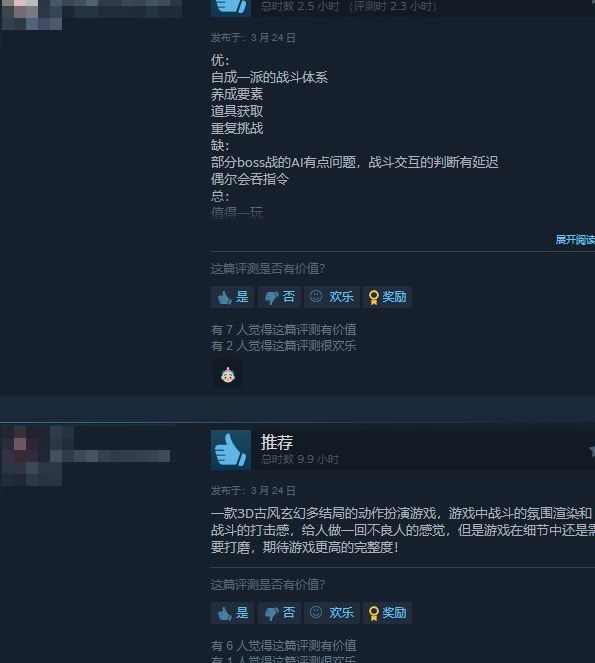Open second reviewer's blurred avatar profile

pos(32,456)
